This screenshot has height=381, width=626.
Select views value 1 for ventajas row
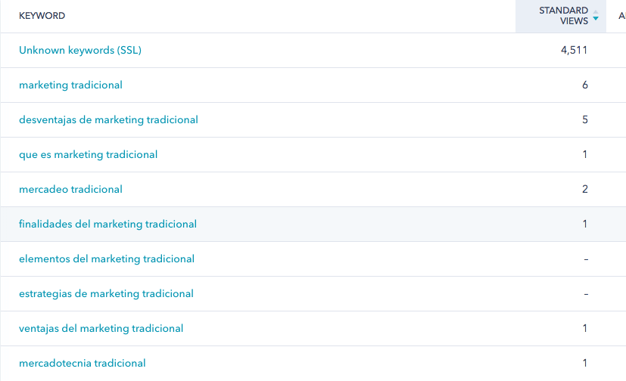585,328
